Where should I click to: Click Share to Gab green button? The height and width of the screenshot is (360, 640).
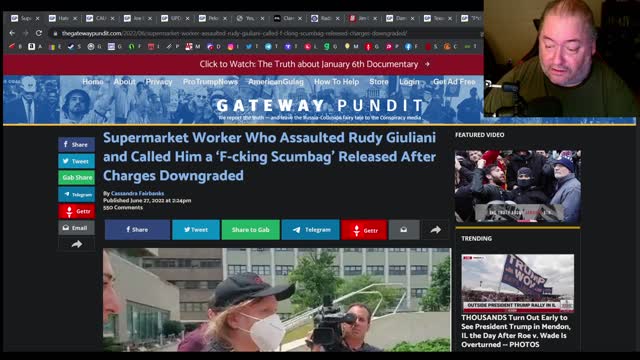point(251,230)
